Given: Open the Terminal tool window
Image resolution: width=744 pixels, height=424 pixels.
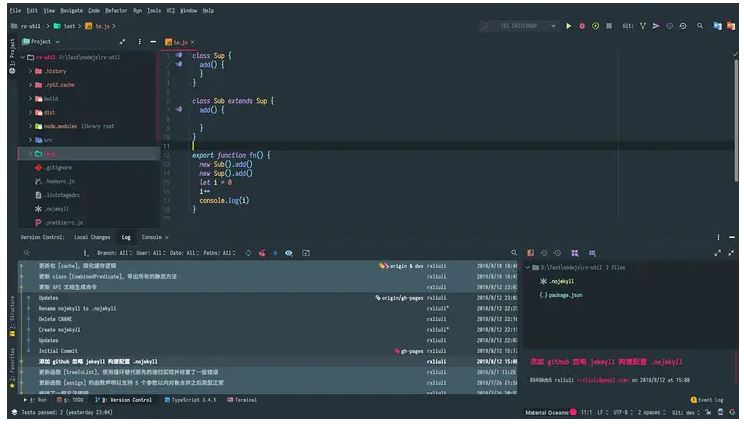Looking at the screenshot, I should 242,400.
